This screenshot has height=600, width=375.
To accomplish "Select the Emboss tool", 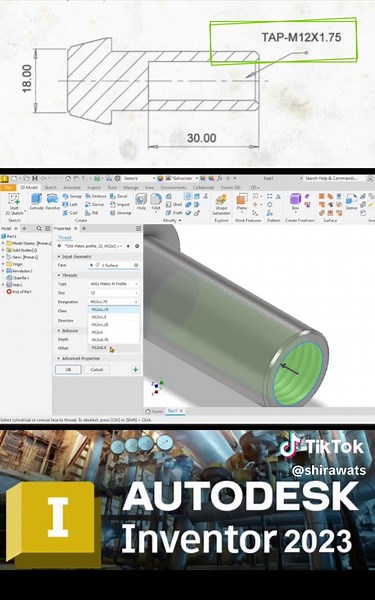I will pos(96,196).
